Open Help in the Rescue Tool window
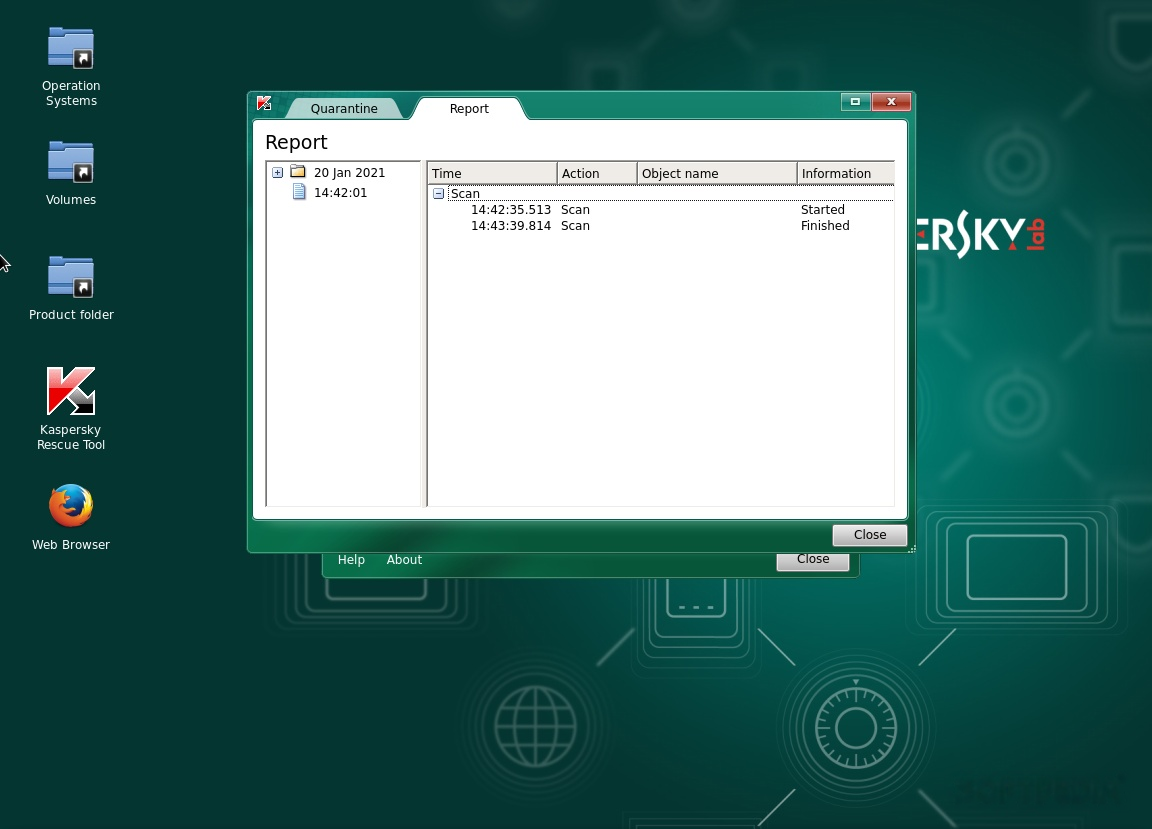The width and height of the screenshot is (1152, 829). [x=351, y=559]
